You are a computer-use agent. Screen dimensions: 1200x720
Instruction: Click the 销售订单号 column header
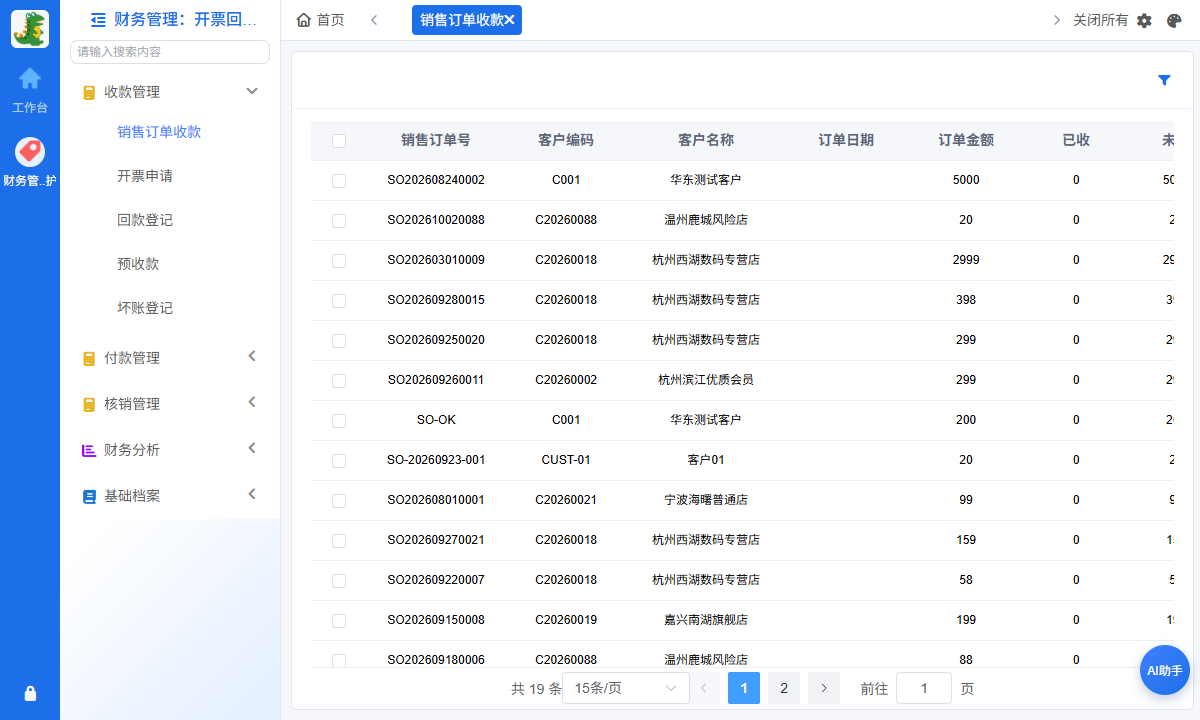pos(436,140)
